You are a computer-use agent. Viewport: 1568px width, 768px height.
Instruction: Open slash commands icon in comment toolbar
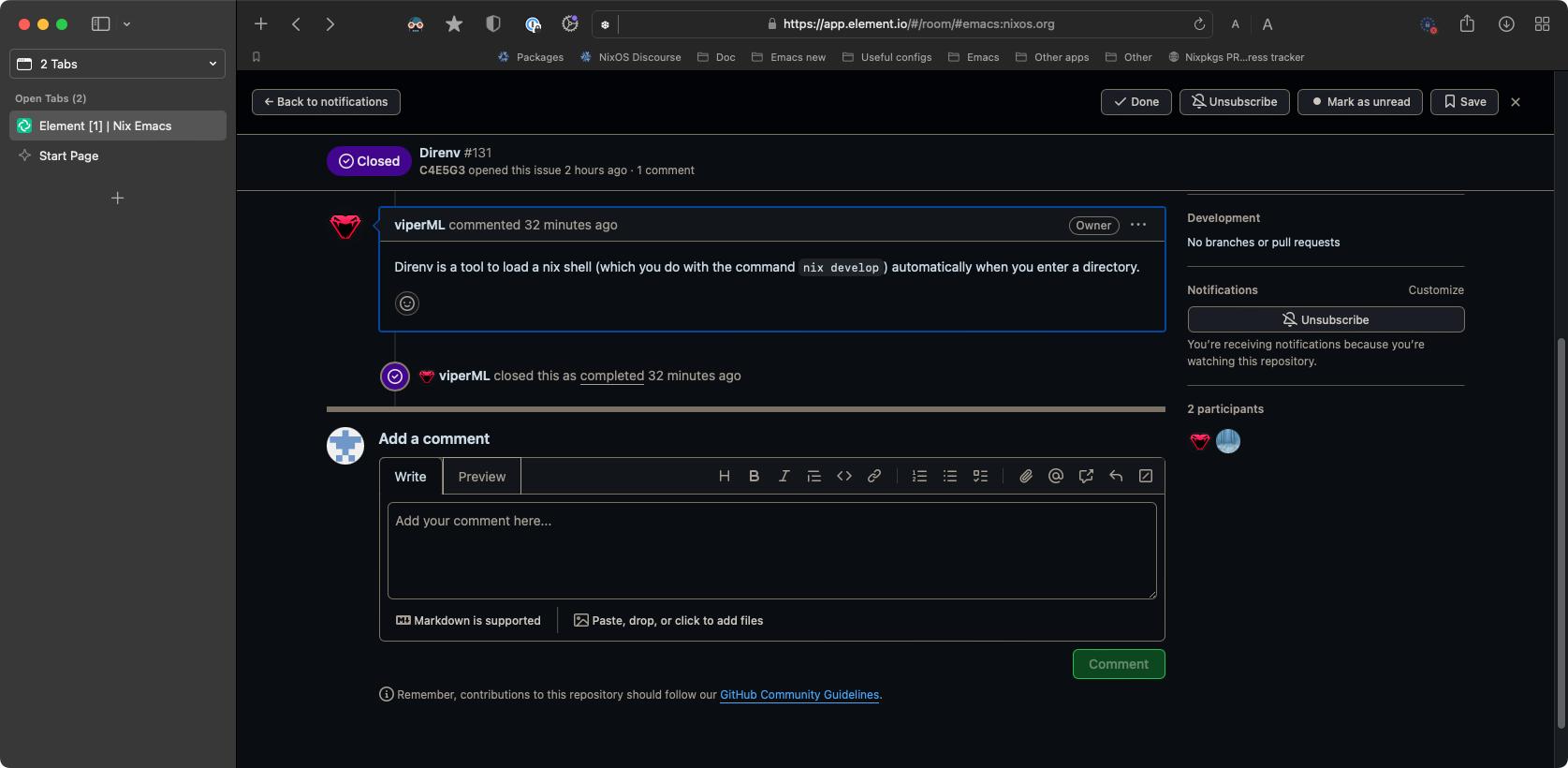(x=1145, y=476)
